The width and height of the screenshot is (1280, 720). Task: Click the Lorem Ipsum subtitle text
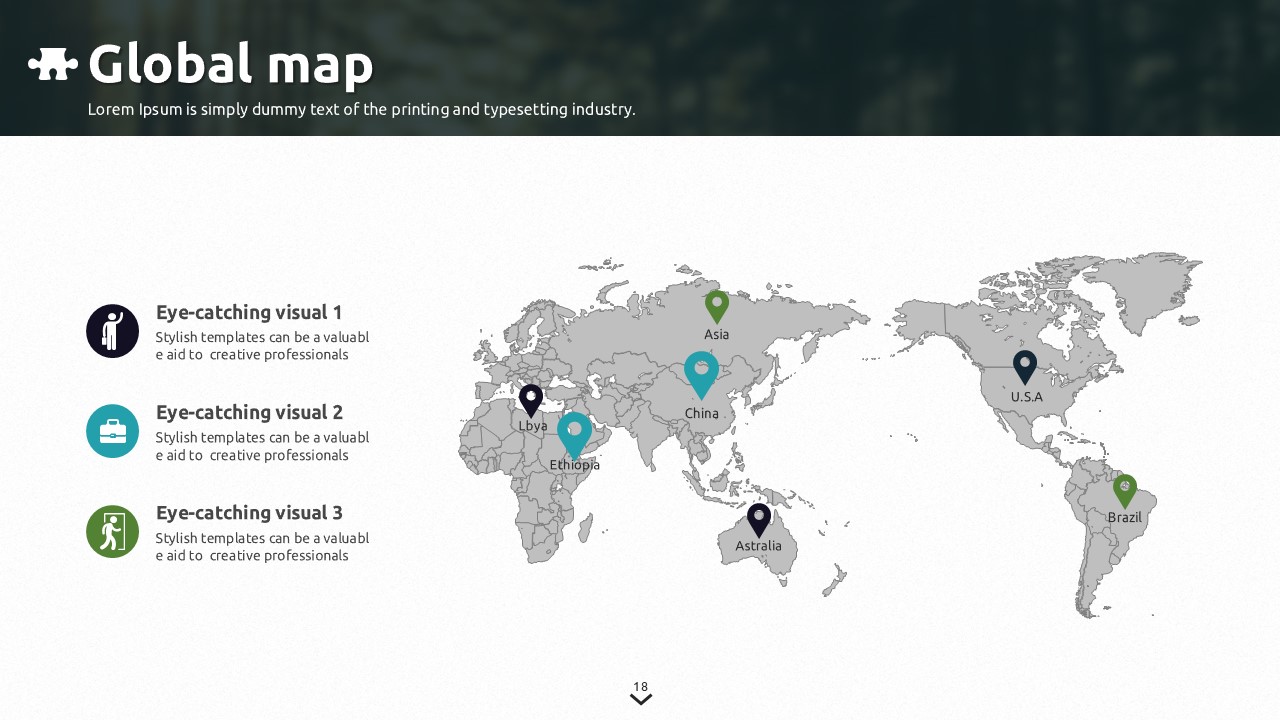[x=361, y=109]
